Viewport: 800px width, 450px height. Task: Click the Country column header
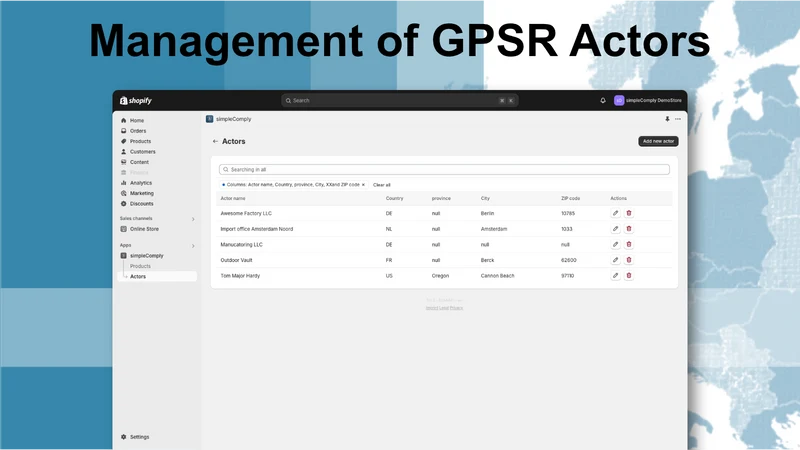(394, 198)
